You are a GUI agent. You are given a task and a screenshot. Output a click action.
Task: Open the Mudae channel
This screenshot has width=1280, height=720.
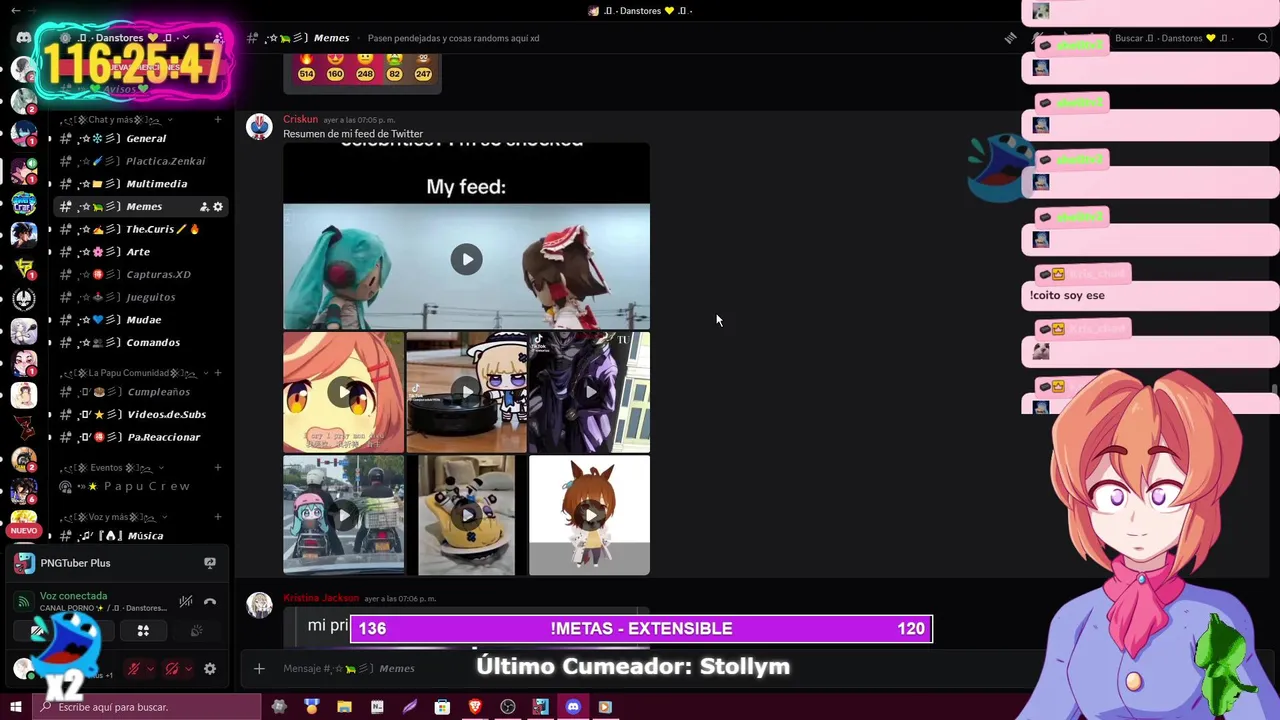140,320
